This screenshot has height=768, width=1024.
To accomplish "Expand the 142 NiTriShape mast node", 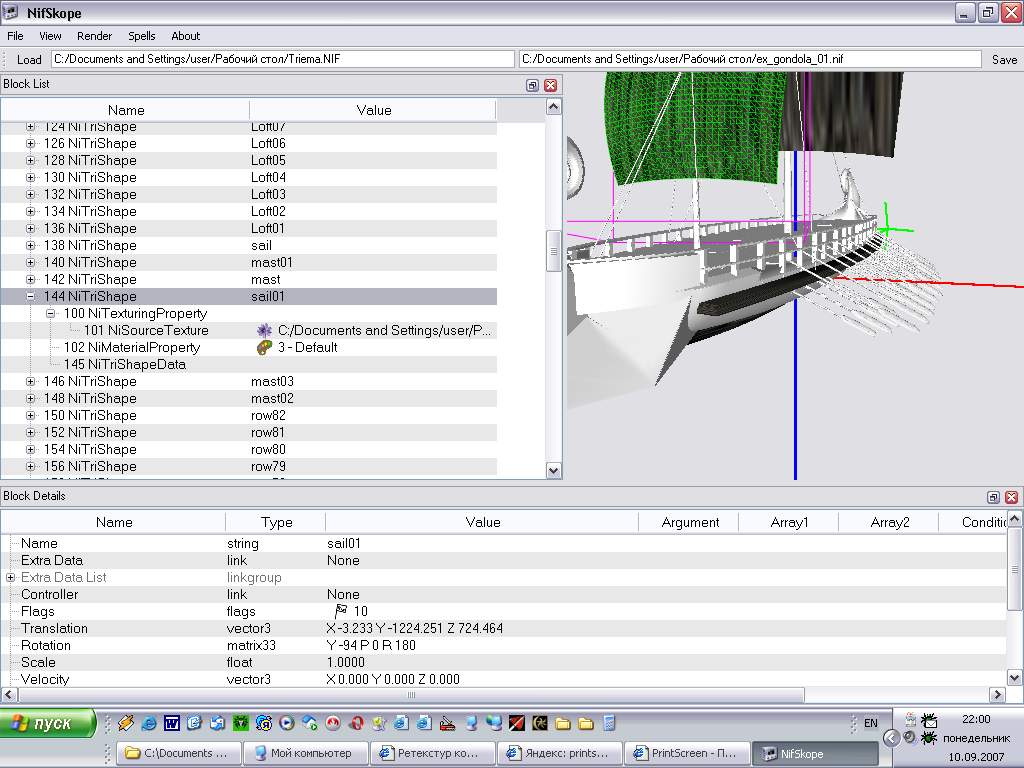I will click(x=31, y=280).
